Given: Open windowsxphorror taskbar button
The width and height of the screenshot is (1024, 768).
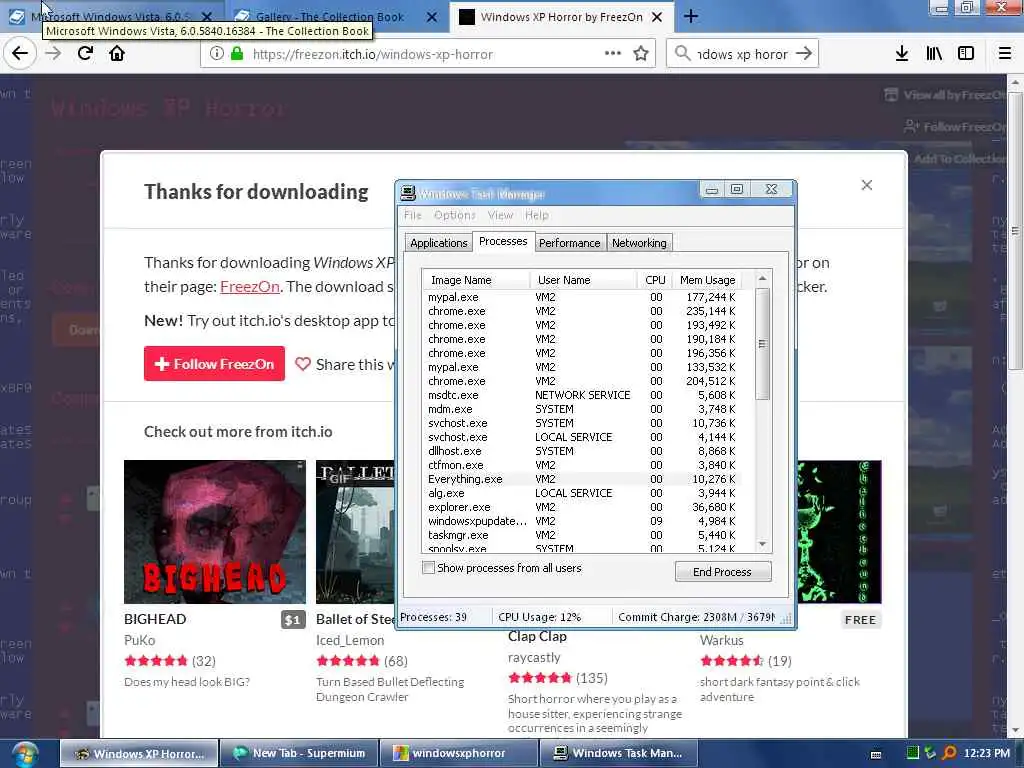Looking at the screenshot, I should 458,754.
